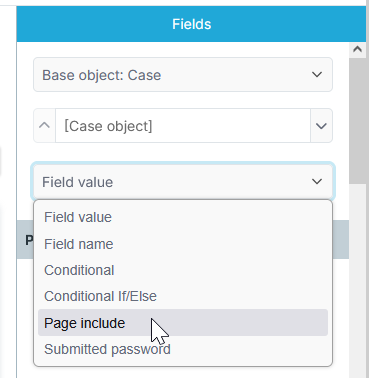Screen dimensions: 369x378
Task: Collapse the focused Field value combo box
Action: click(183, 182)
